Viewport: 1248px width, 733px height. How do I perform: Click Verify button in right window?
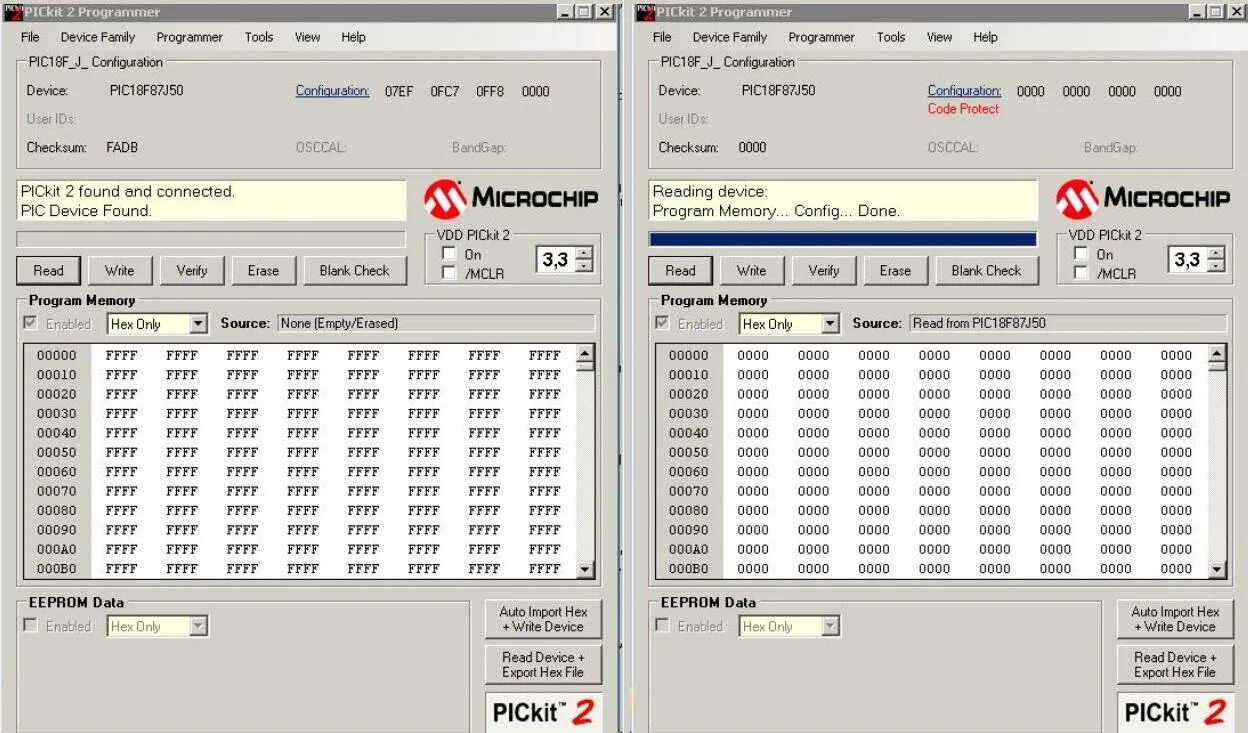[x=823, y=270]
